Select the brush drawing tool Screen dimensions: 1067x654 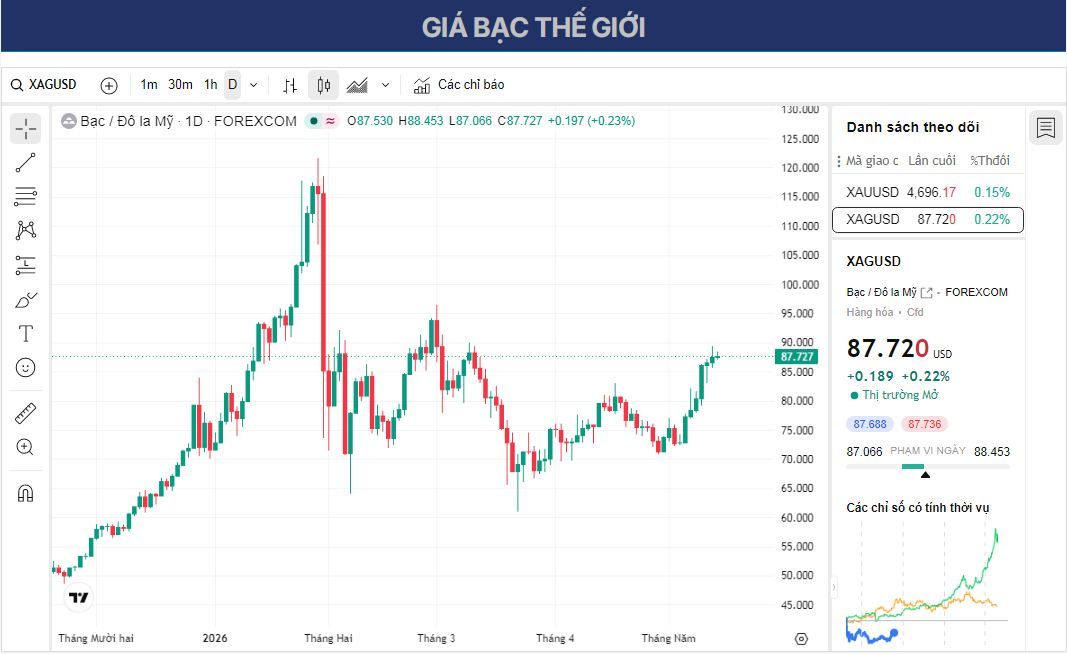(x=25, y=299)
